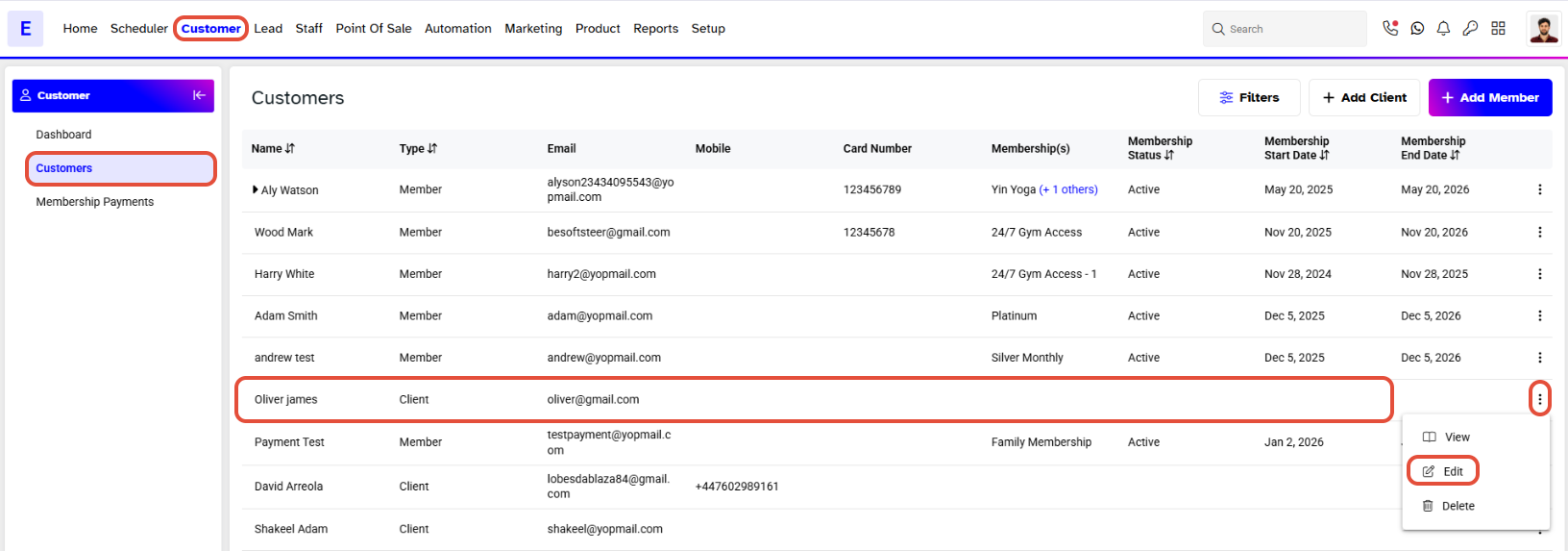The height and width of the screenshot is (551, 1568).
Task: Collapse the Customer sidebar panel
Action: pyautogui.click(x=199, y=95)
